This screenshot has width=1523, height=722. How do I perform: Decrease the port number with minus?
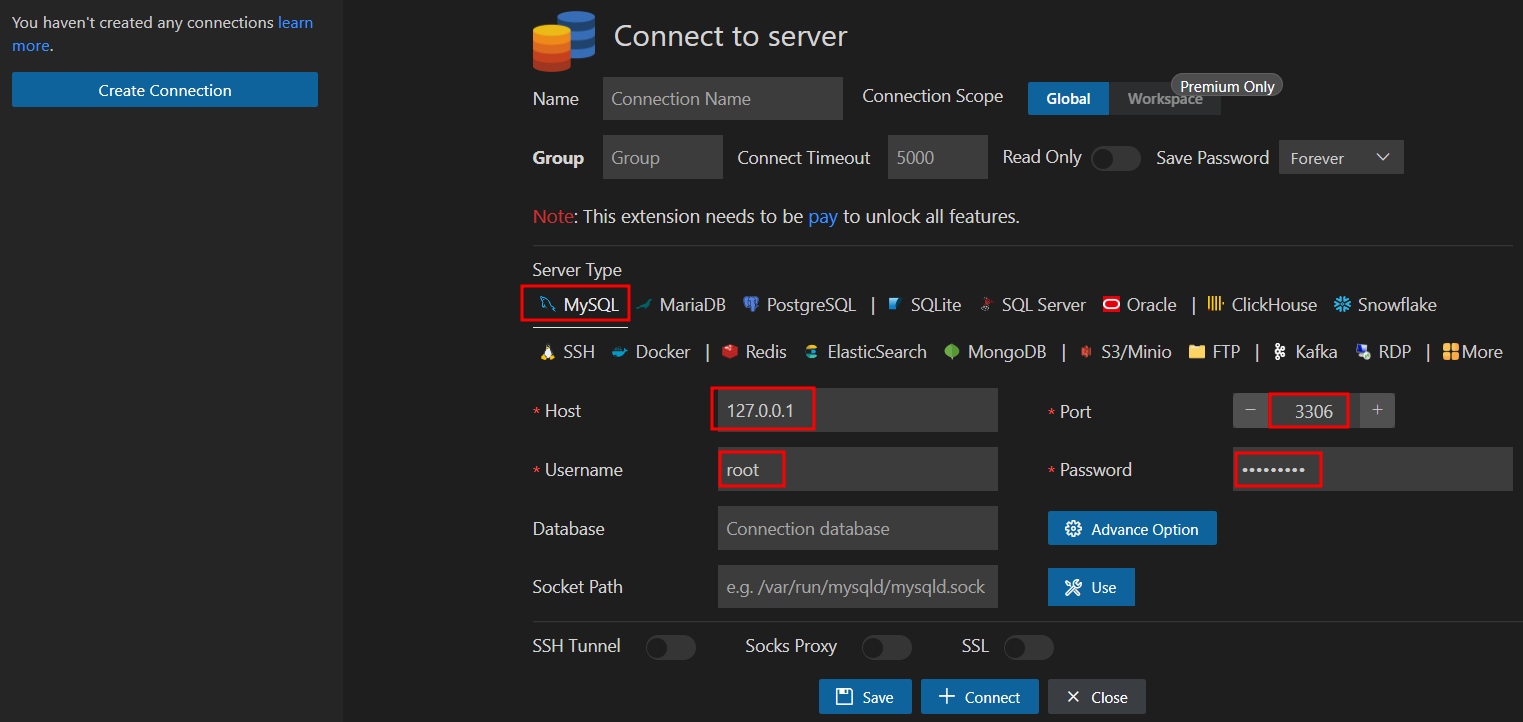[1251, 411]
